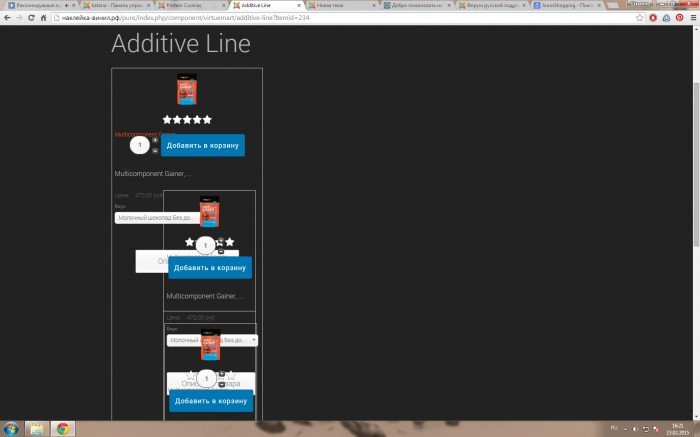Add the bottom product to the cart
Screen dimensions: 700x437
(211, 401)
